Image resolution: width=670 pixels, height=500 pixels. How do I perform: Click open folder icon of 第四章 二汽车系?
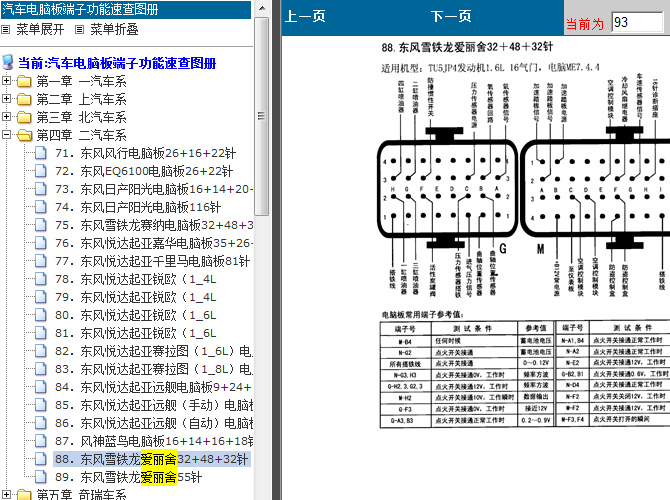[x=24, y=135]
